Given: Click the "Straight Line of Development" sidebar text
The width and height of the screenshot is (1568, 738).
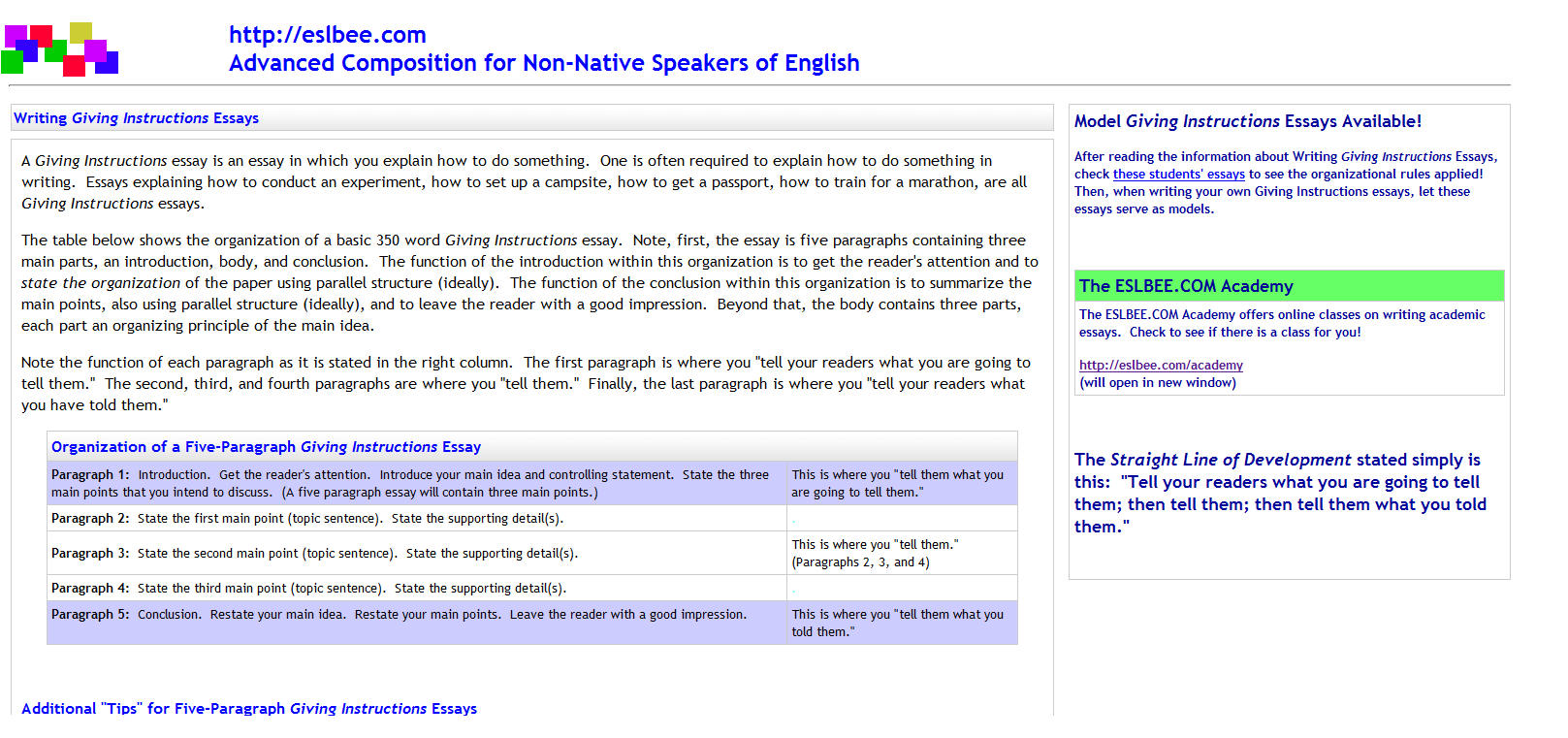Looking at the screenshot, I should (x=1230, y=460).
